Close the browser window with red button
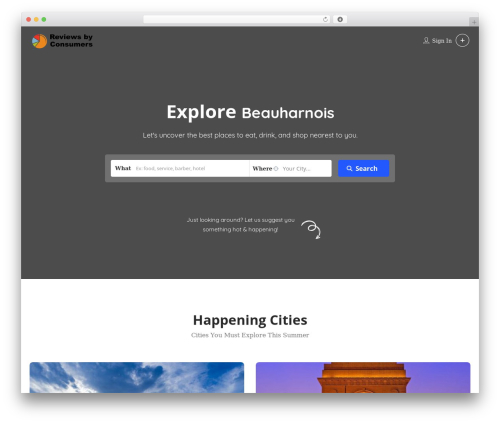 (x=29, y=19)
